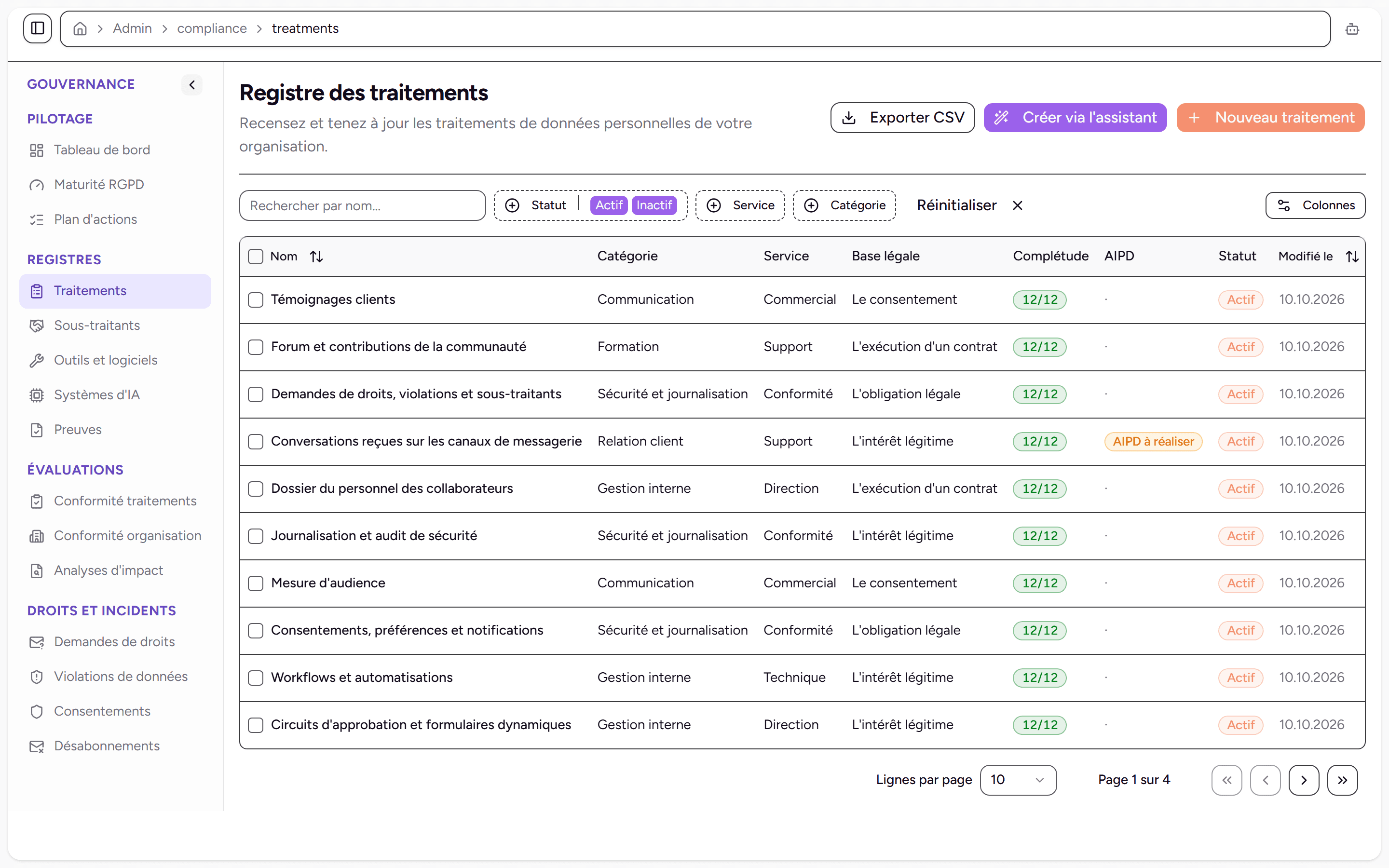The image size is (1389, 868).
Task: Click Conformité traitements clipboard icon
Action: pyautogui.click(x=37, y=501)
